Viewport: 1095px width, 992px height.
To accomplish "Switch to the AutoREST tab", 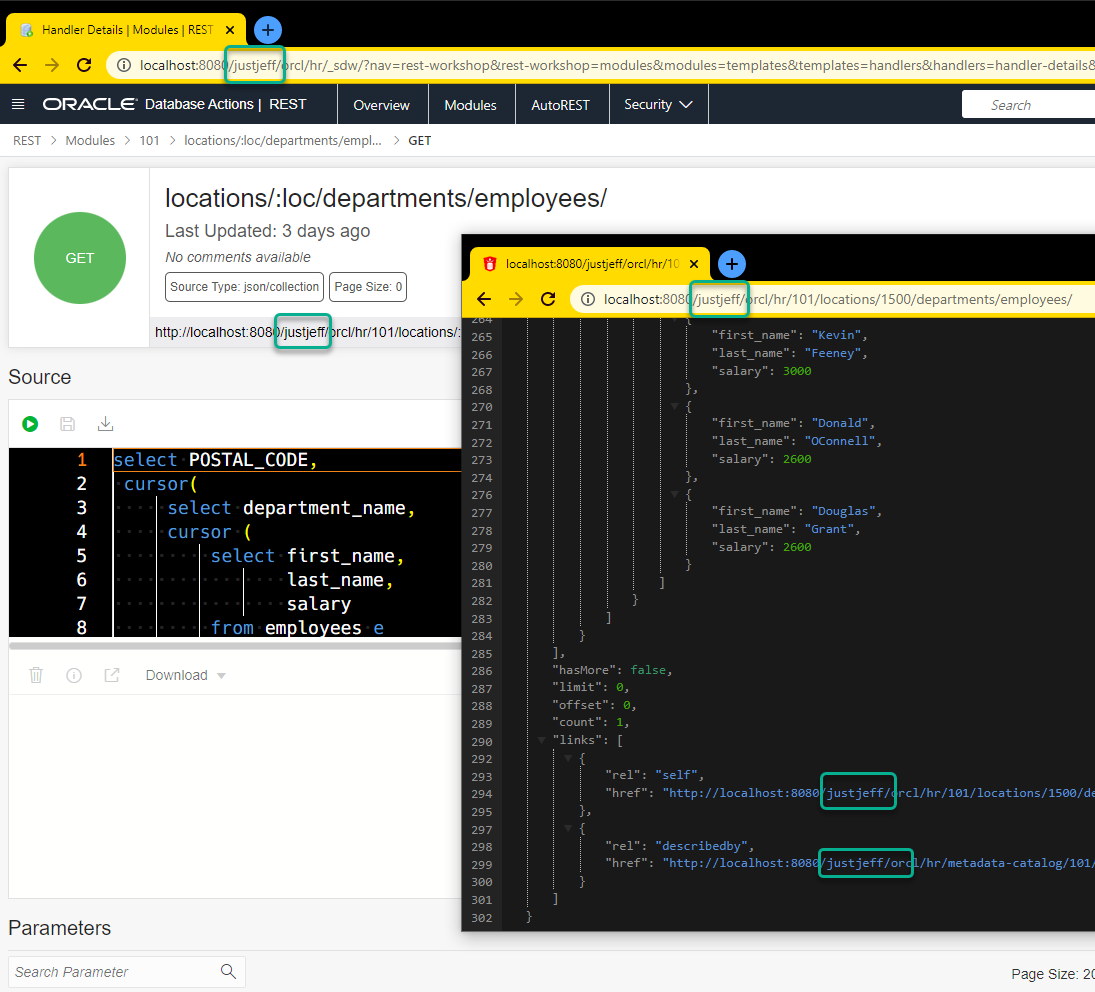I will (x=560, y=105).
